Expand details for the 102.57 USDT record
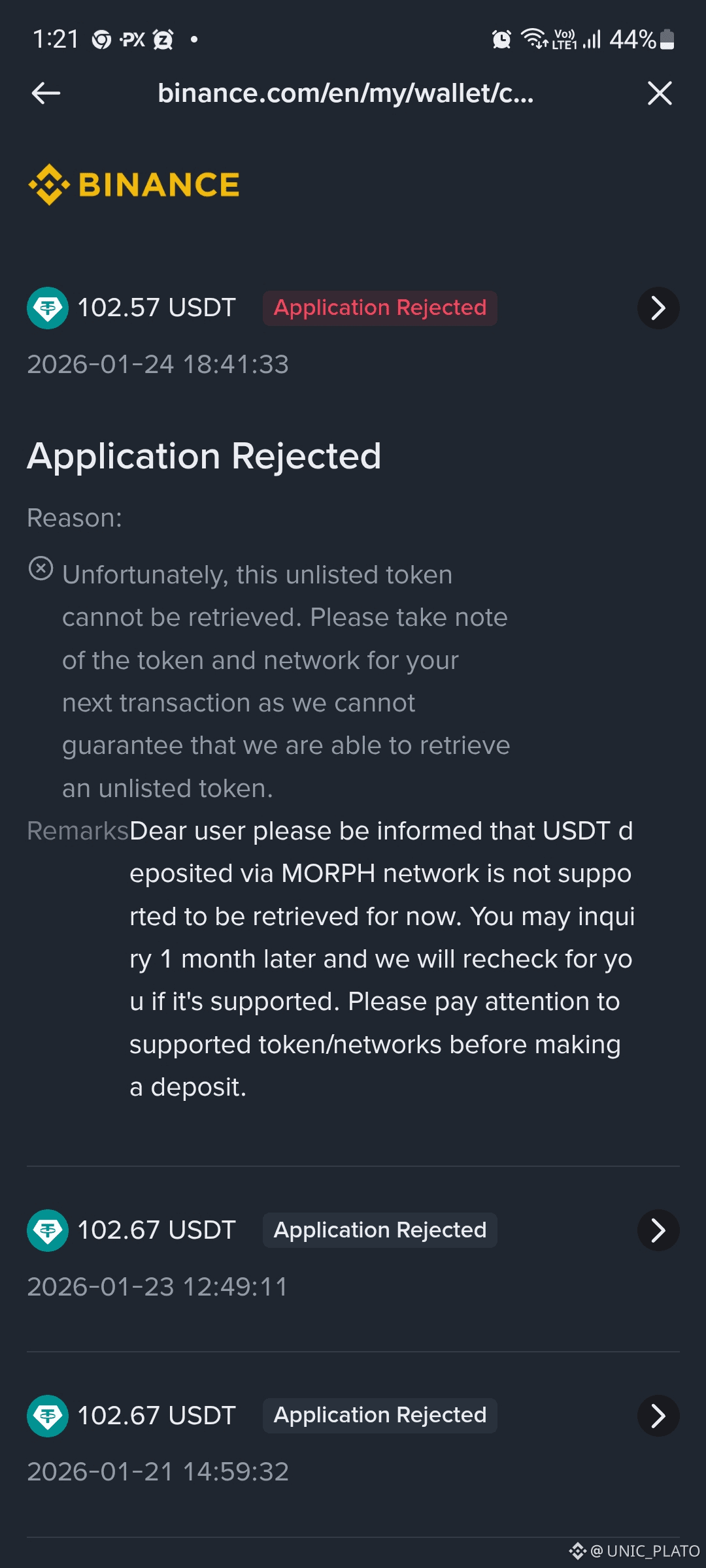706x1568 pixels. [x=658, y=307]
